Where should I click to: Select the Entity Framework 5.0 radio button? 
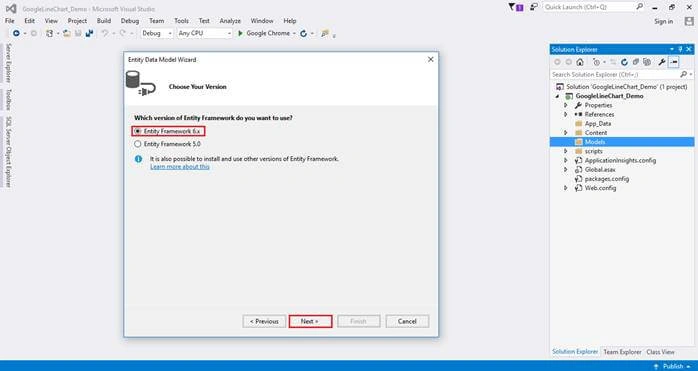coord(138,144)
